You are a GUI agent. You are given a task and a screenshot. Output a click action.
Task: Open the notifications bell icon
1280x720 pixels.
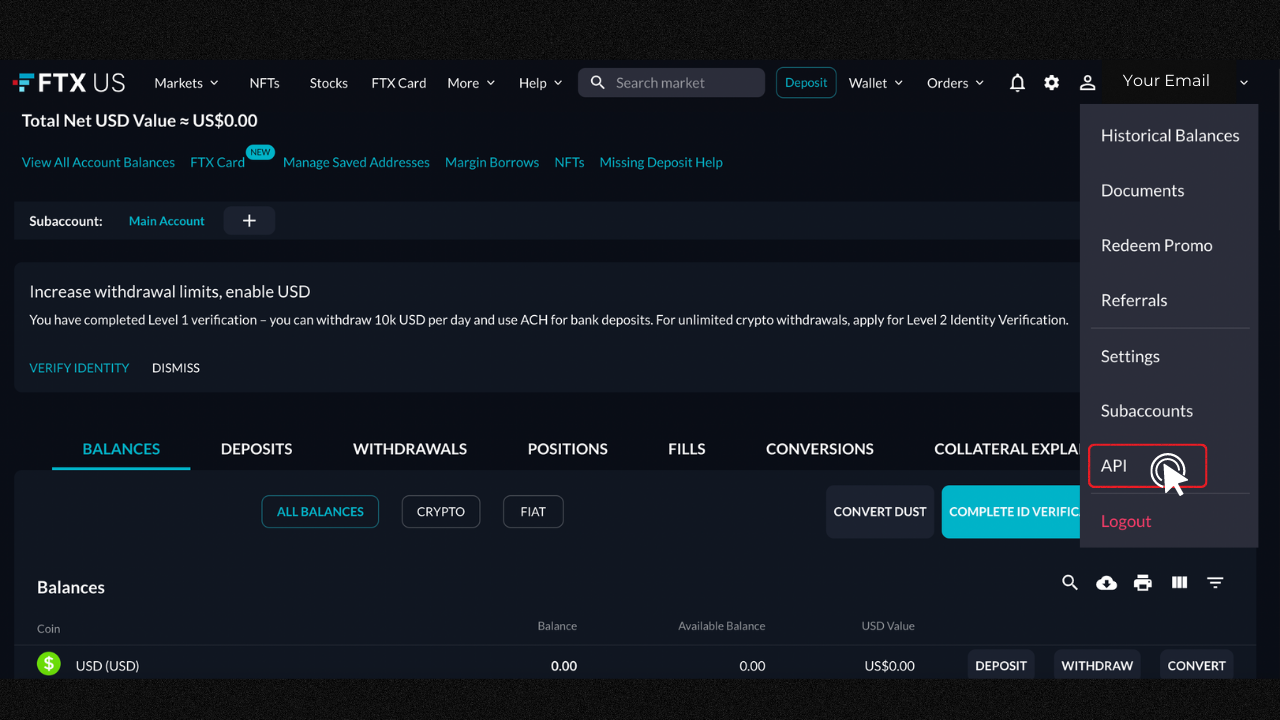(1017, 83)
